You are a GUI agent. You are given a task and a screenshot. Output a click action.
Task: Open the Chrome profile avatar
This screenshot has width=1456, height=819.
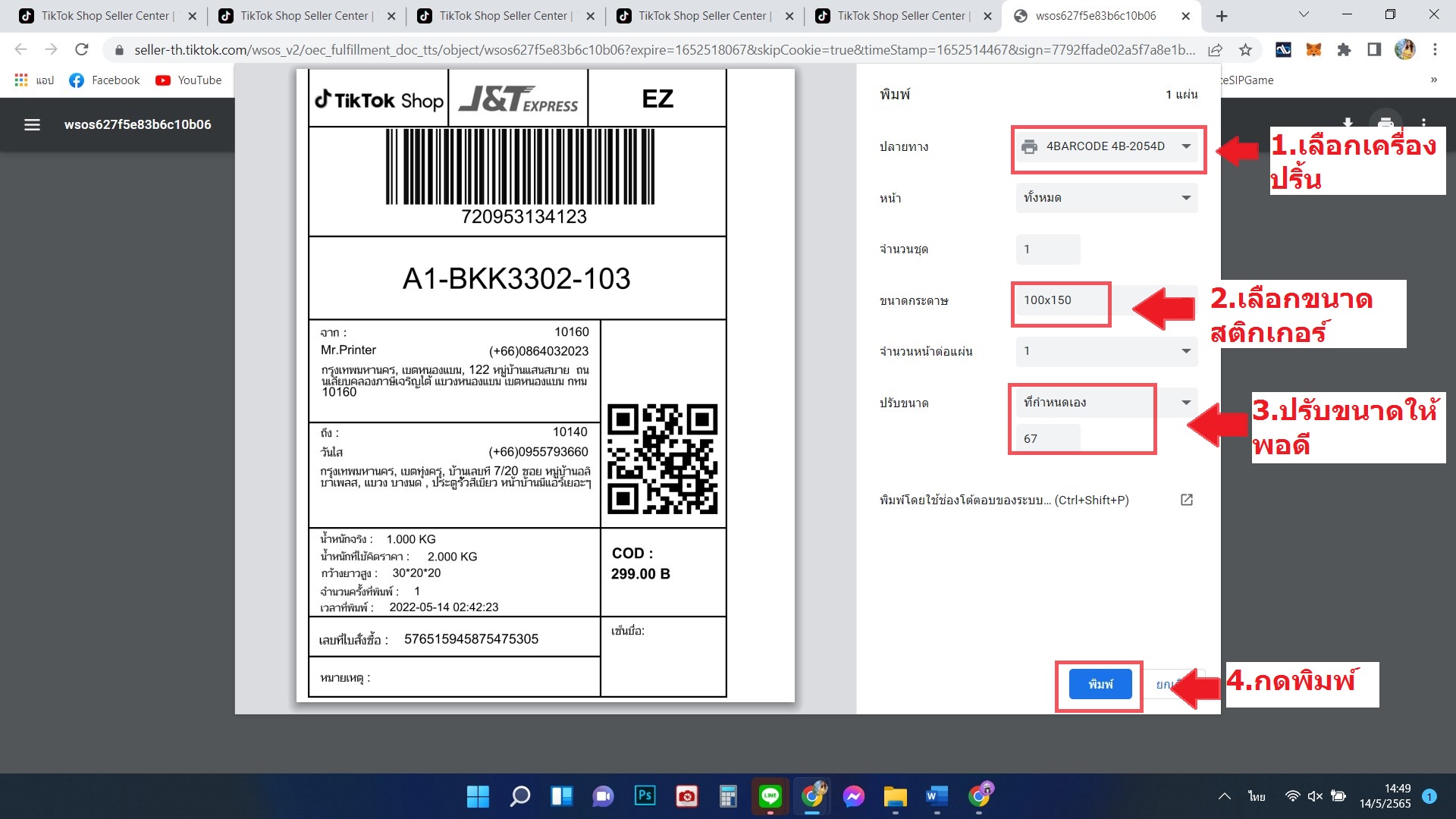(x=1404, y=50)
